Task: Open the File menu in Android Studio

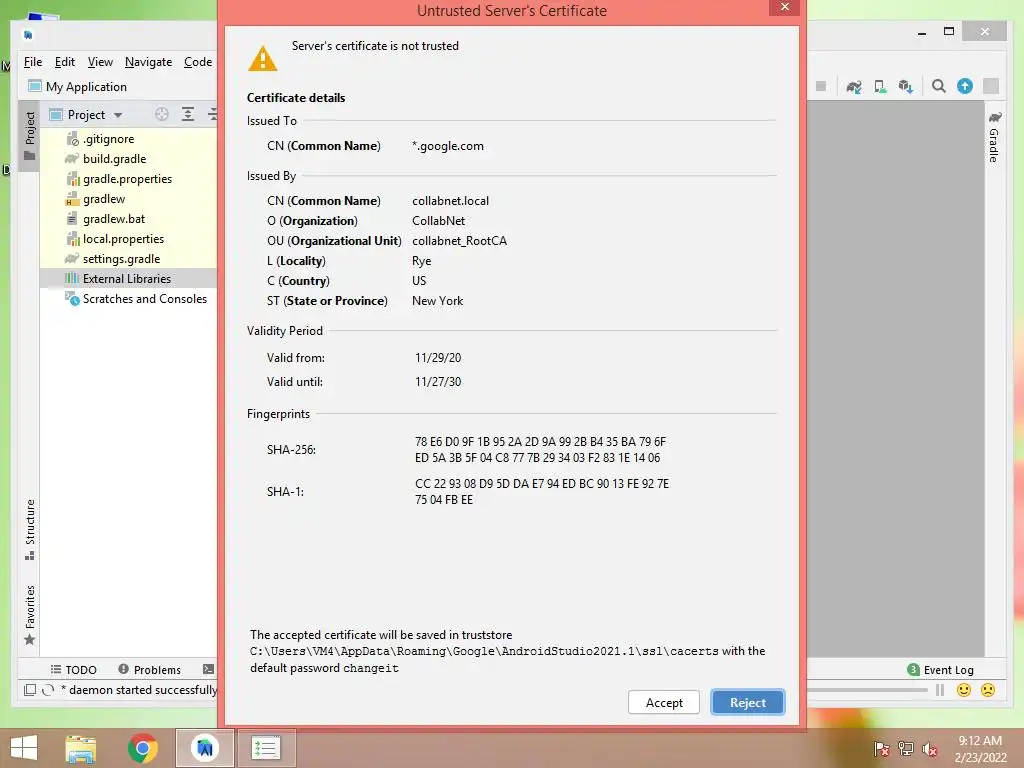Action: (33, 62)
